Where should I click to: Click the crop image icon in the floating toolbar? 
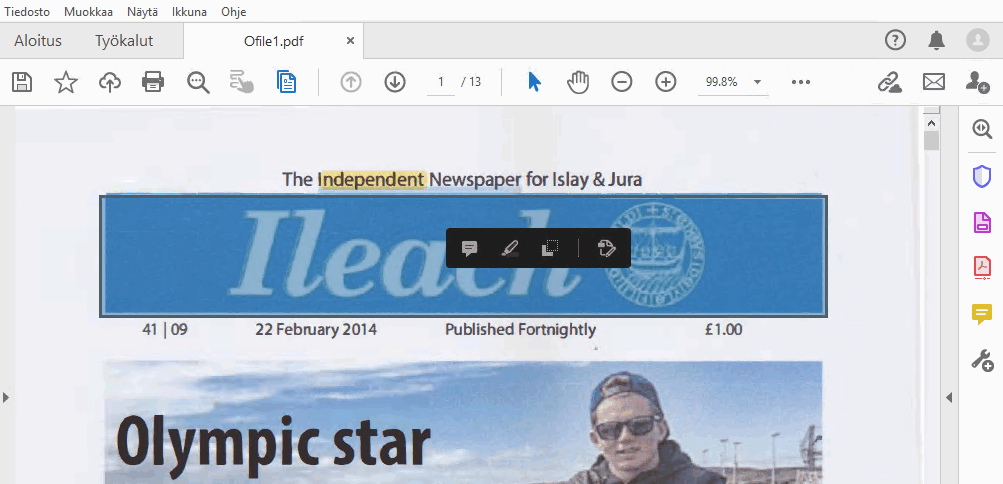click(549, 248)
